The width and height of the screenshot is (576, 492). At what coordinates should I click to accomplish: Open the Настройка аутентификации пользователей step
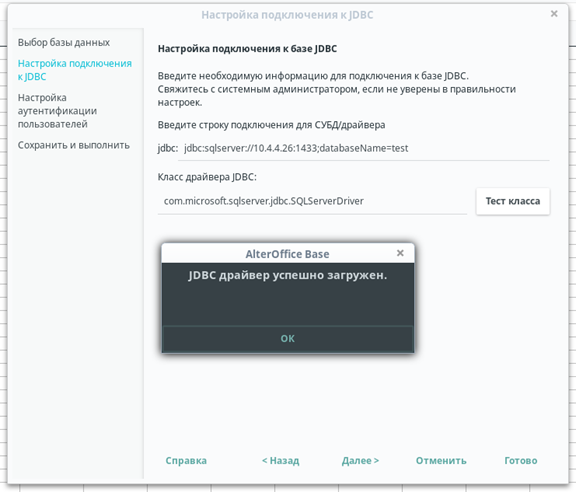pos(57,111)
